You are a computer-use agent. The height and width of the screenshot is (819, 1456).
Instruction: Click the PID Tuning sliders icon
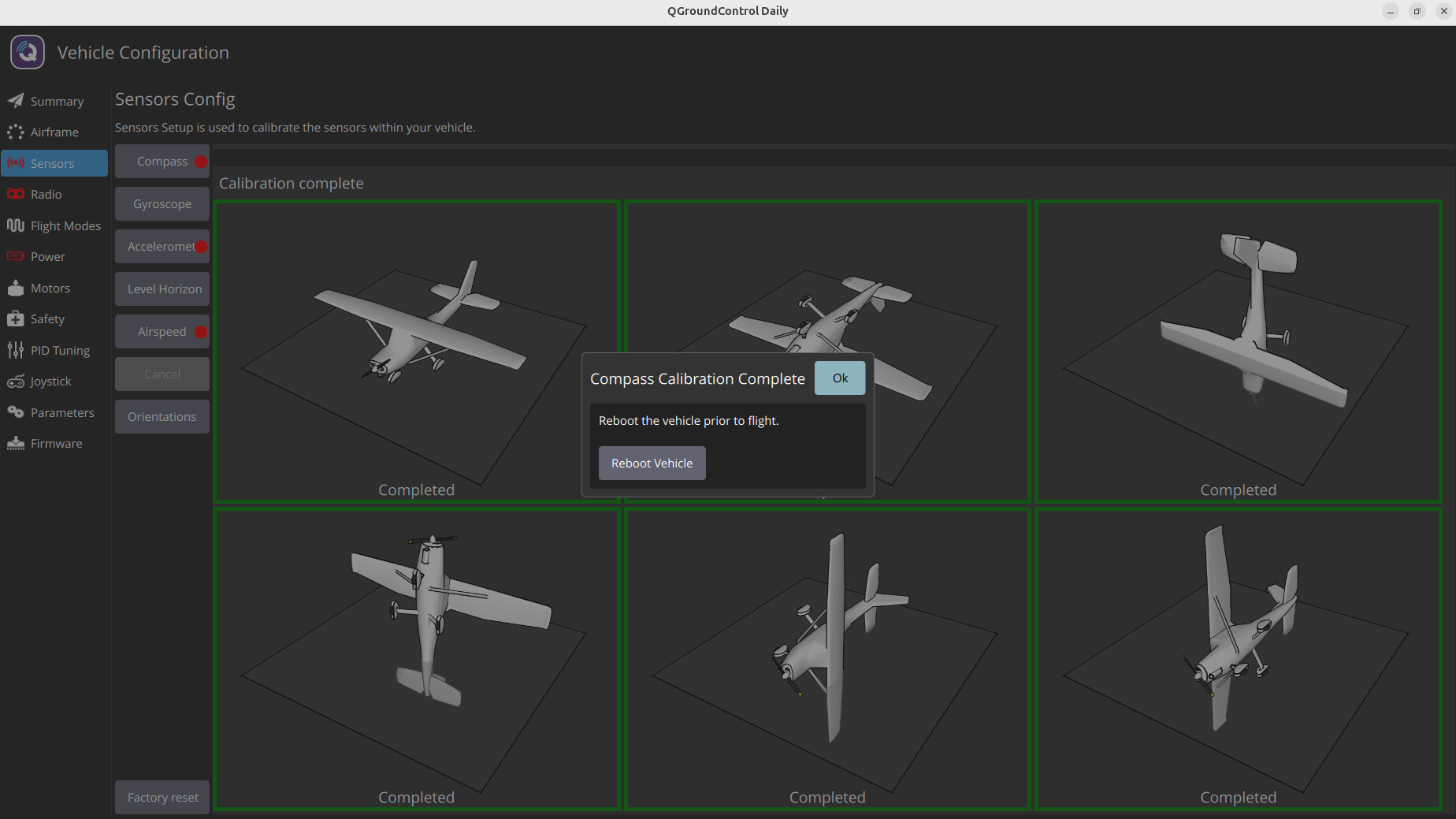[16, 350]
